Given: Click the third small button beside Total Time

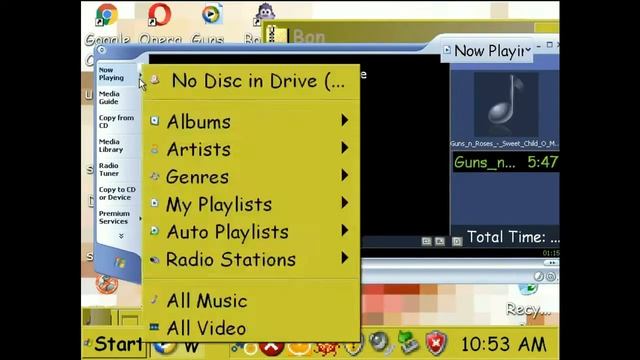Looking at the screenshot, I should pos(457,241).
